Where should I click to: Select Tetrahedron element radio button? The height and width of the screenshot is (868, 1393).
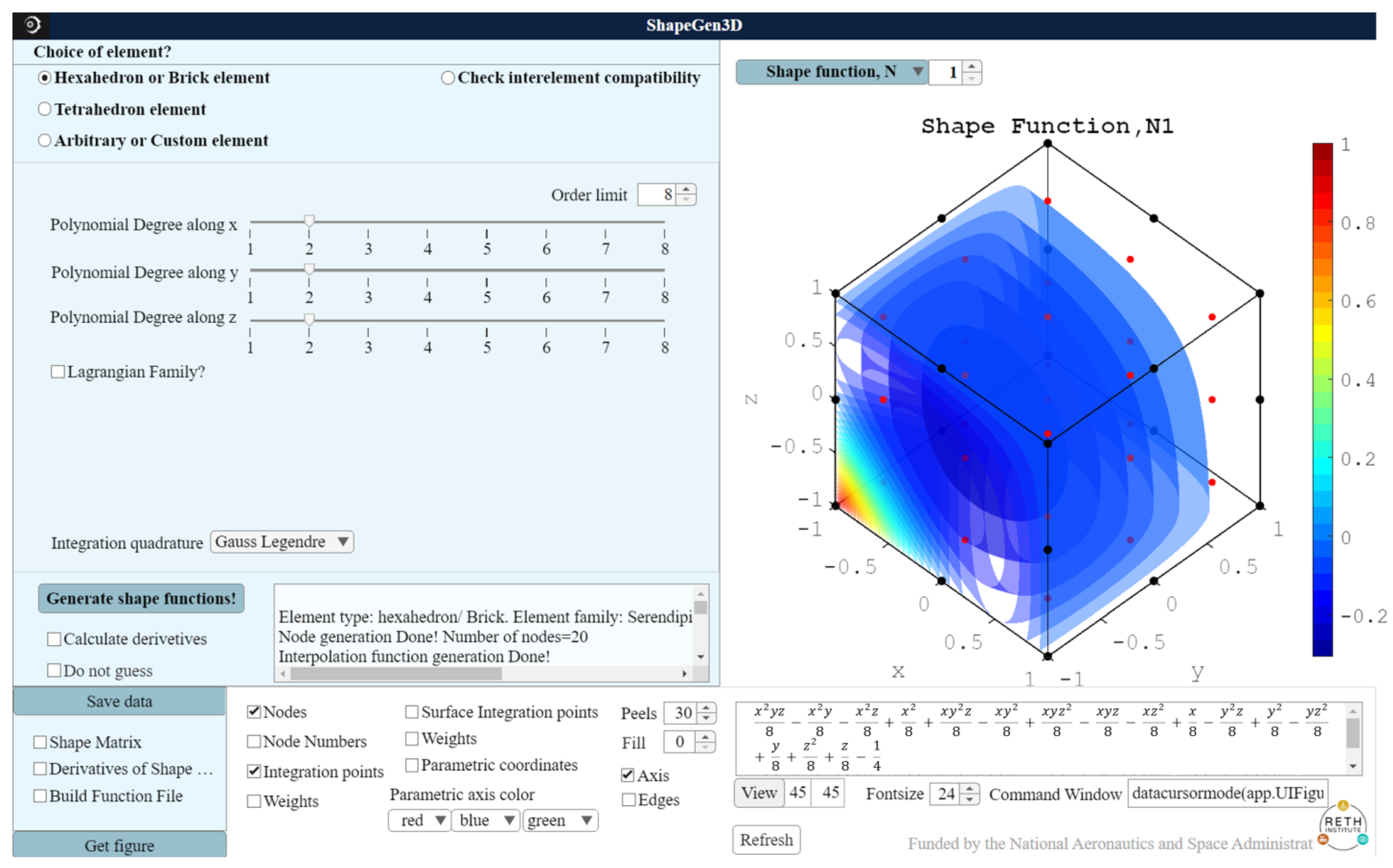(45, 109)
